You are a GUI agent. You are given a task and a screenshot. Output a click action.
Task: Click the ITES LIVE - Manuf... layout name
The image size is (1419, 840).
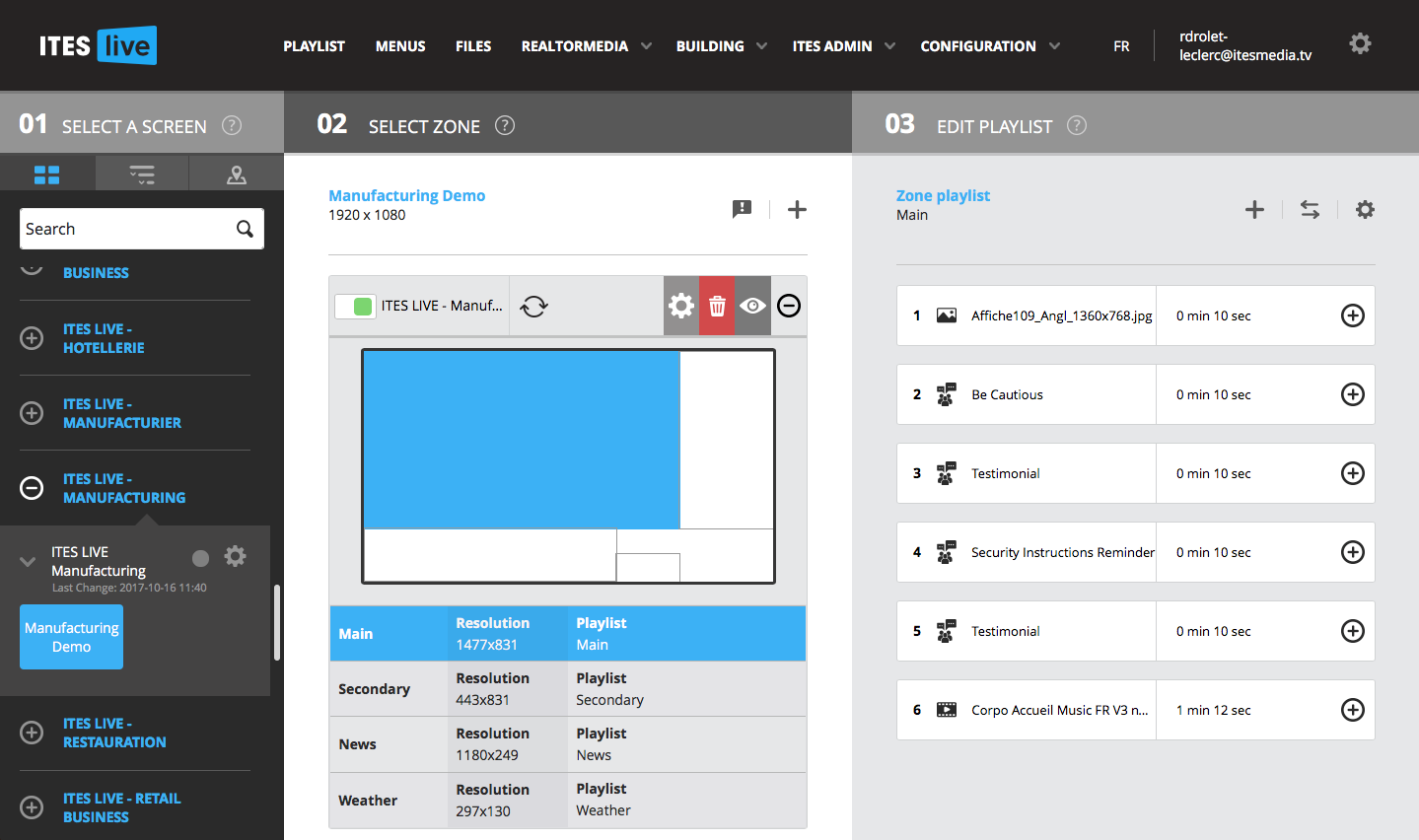[x=442, y=306]
